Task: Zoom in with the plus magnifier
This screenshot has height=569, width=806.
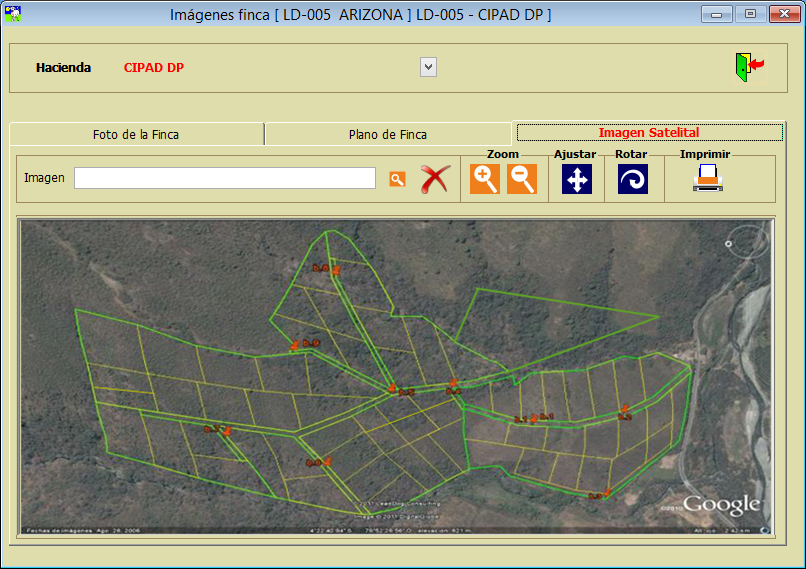Action: click(x=485, y=179)
